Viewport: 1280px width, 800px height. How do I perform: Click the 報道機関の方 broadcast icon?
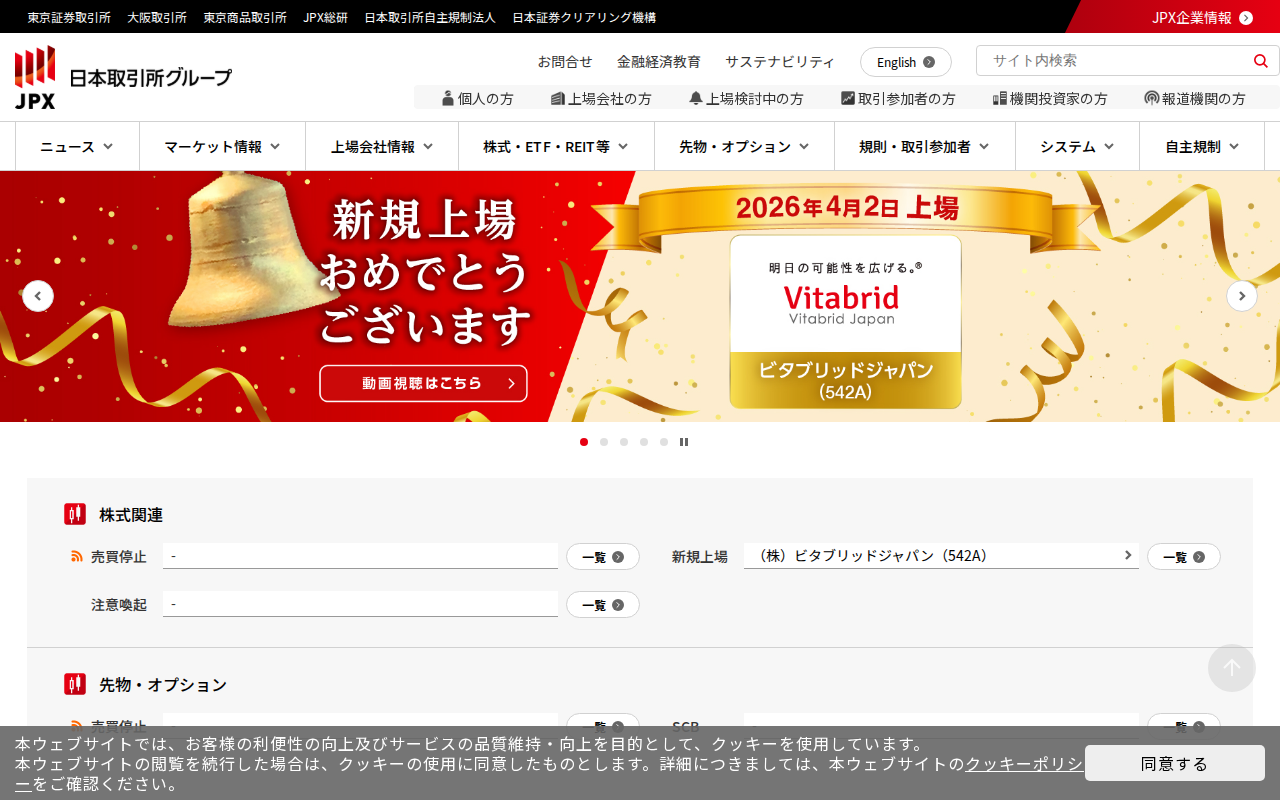(x=1152, y=98)
